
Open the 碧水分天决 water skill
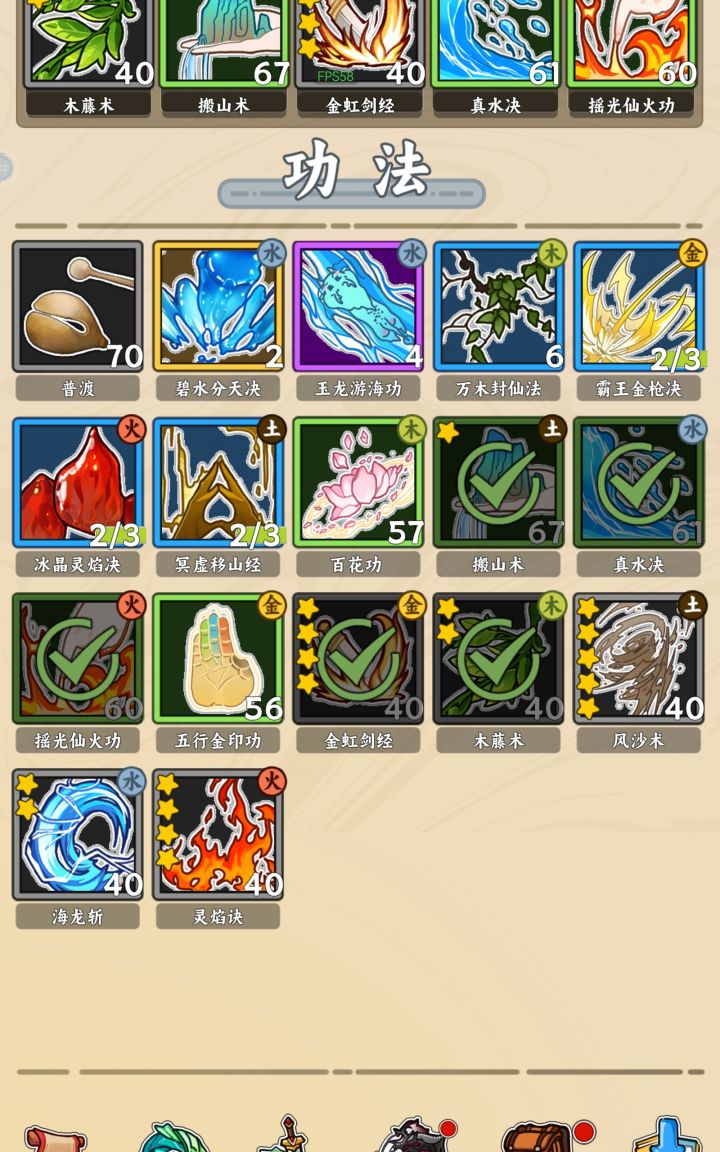[x=218, y=306]
